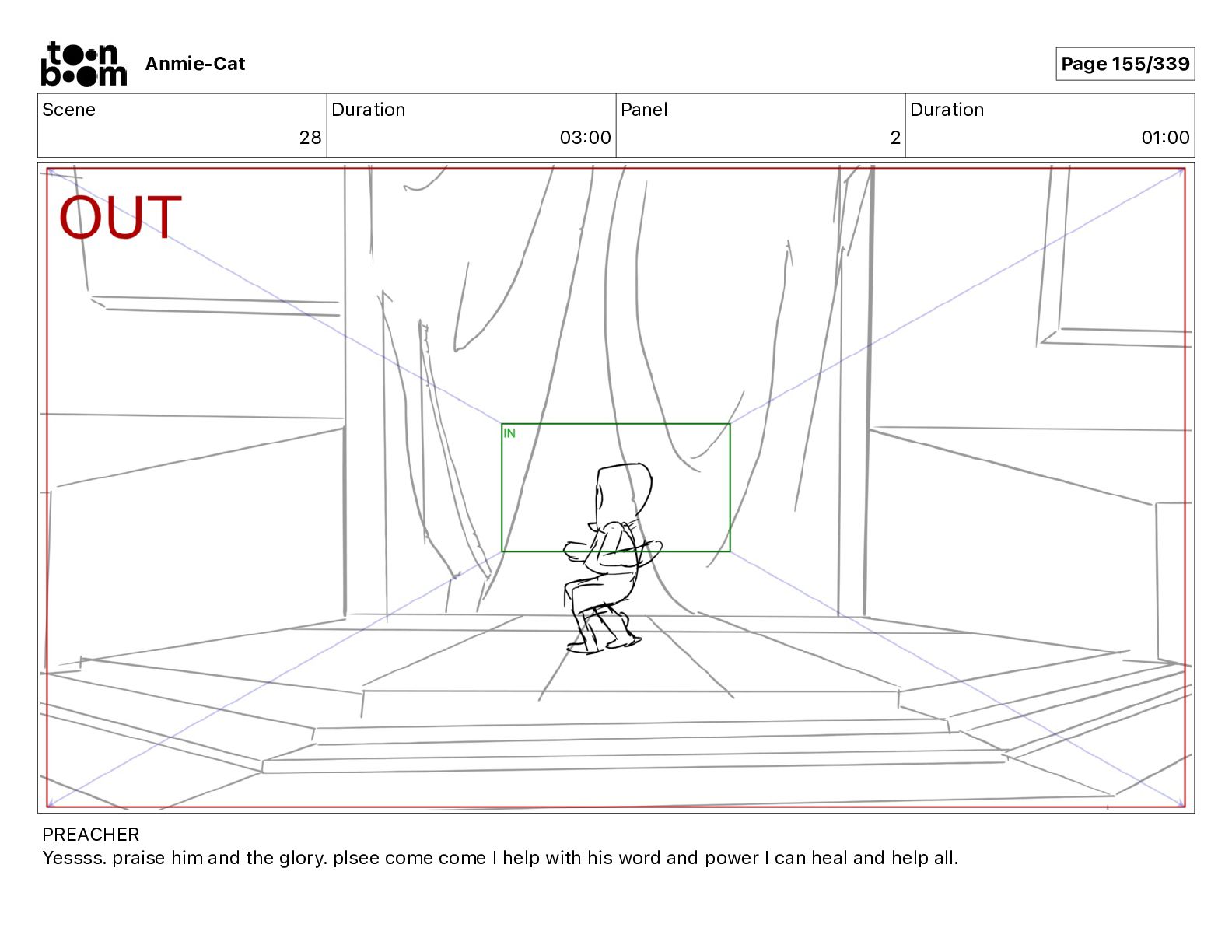Click the 'Panel' header label
Screen dimensions: 1232x952
tap(644, 110)
